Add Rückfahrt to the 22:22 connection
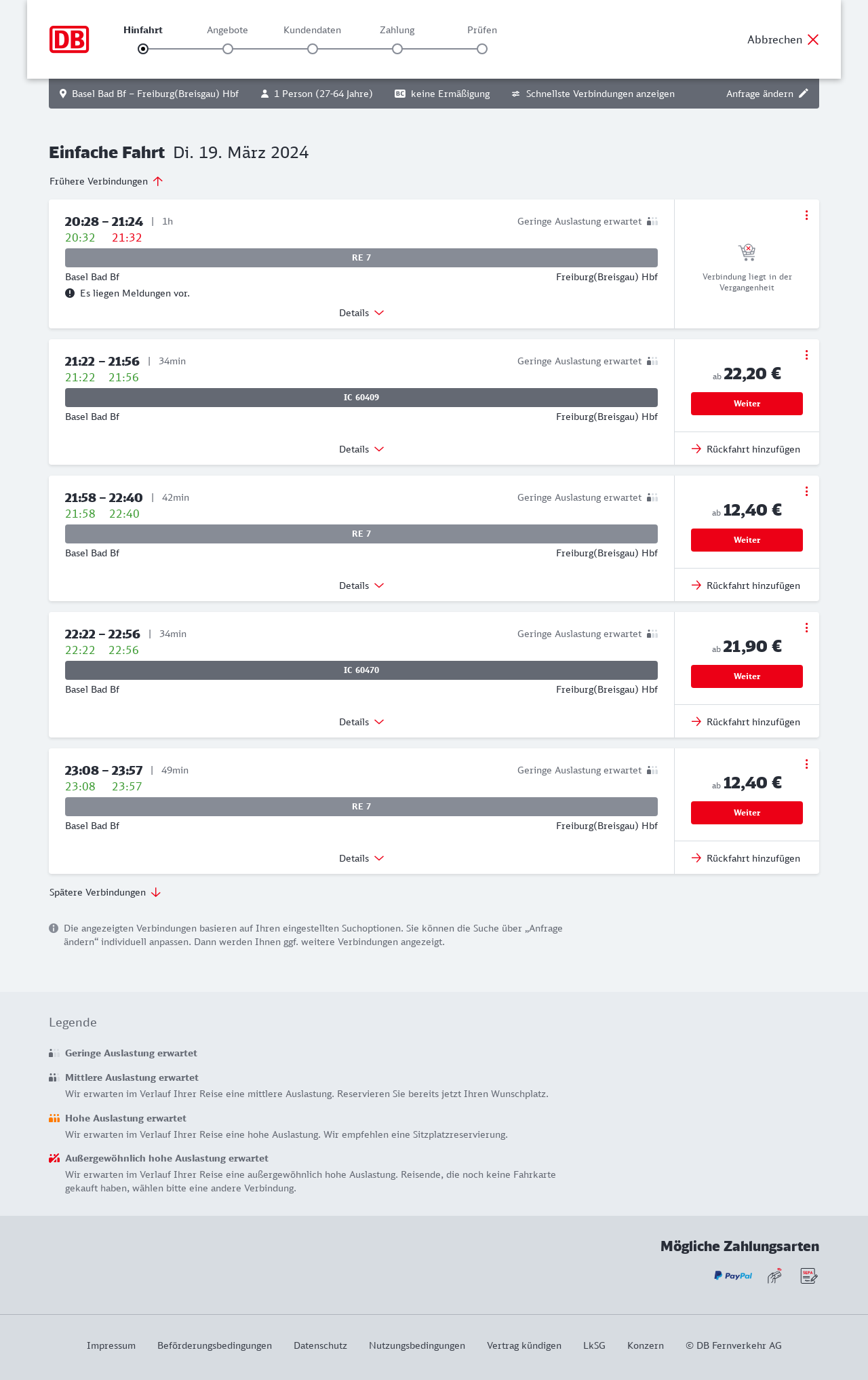The image size is (868, 1380). coord(746,722)
